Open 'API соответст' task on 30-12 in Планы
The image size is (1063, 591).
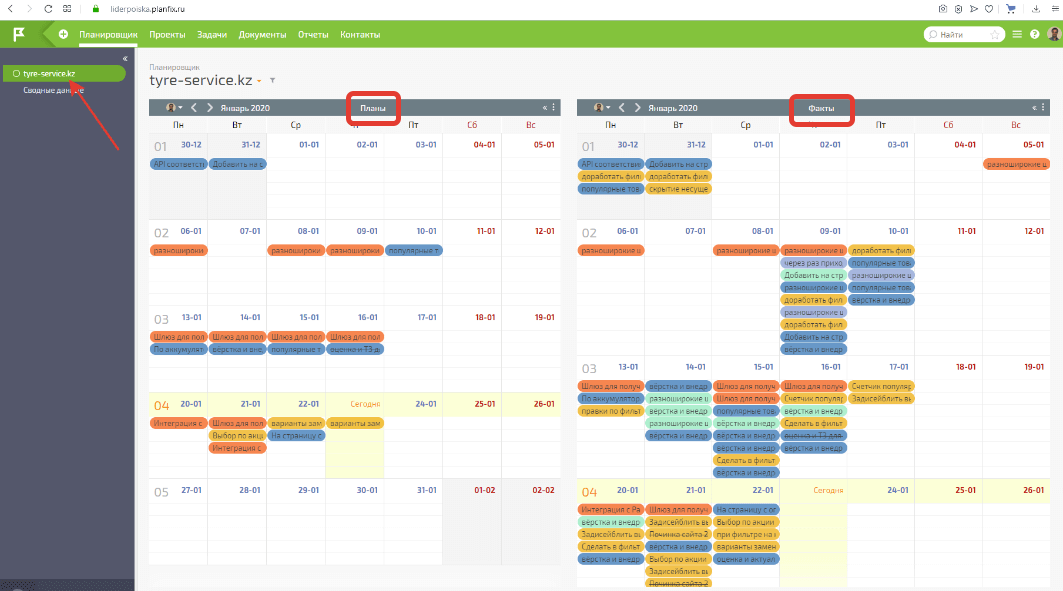pos(178,164)
